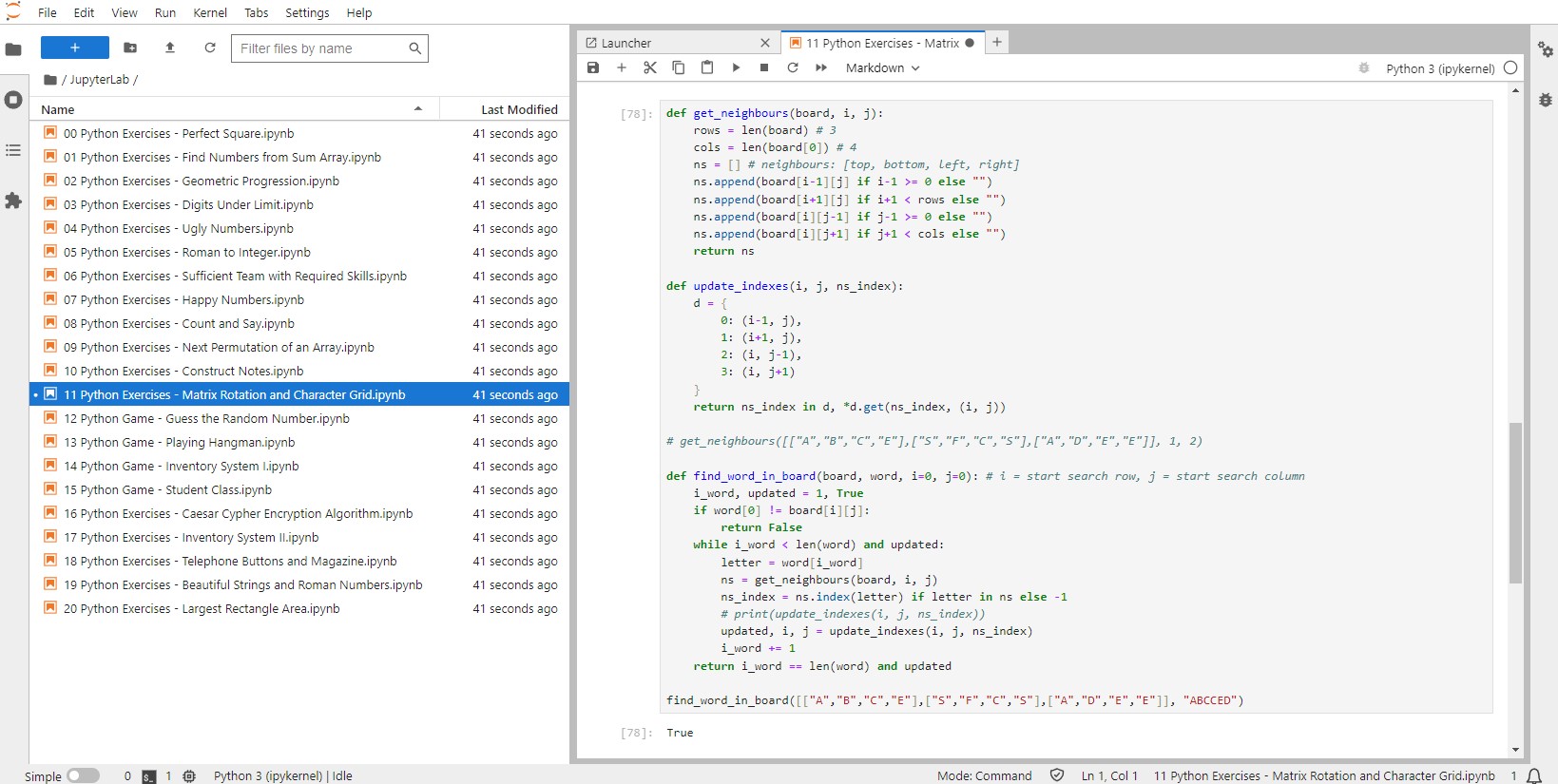Click the root folder icon in breadcrumb
1558x784 pixels.
pos(50,80)
